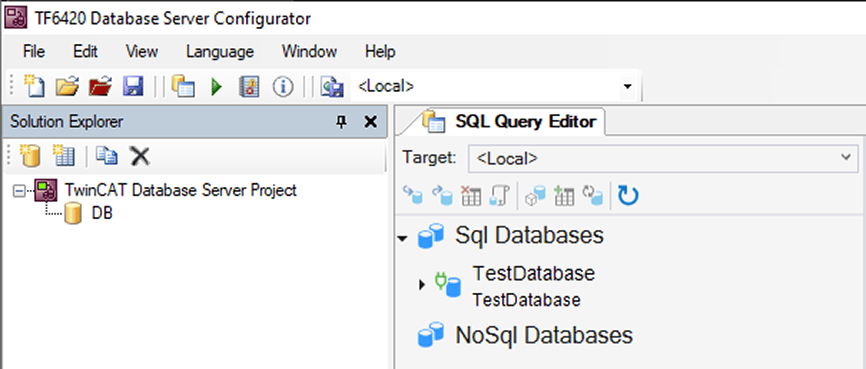Open the Help menu

[380, 52]
